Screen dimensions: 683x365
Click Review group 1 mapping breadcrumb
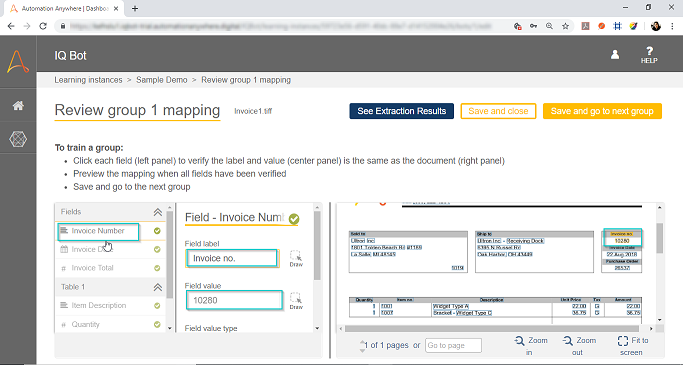tap(246, 80)
